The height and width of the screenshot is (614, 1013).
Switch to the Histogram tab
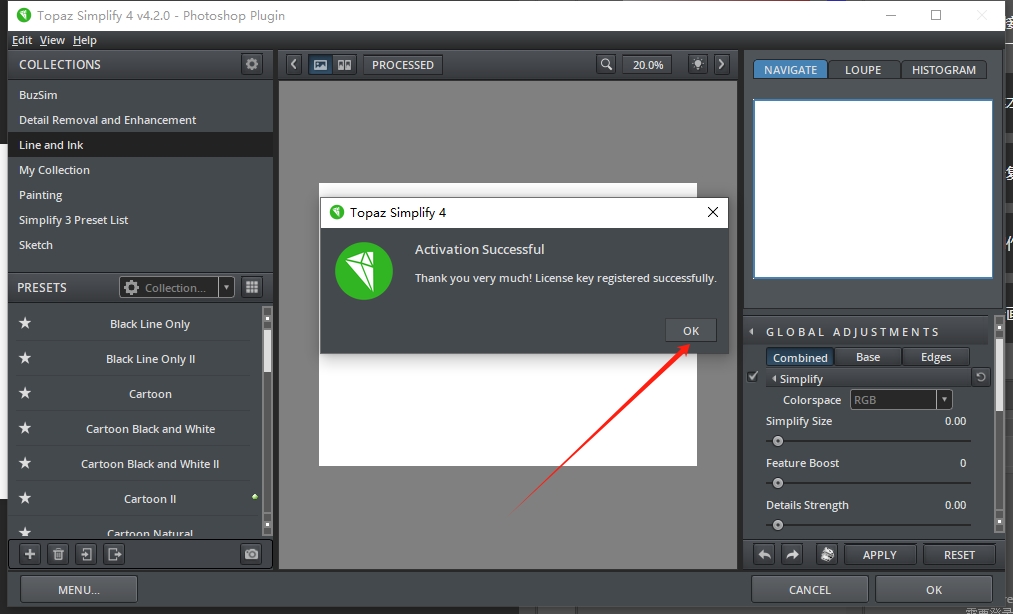click(944, 70)
